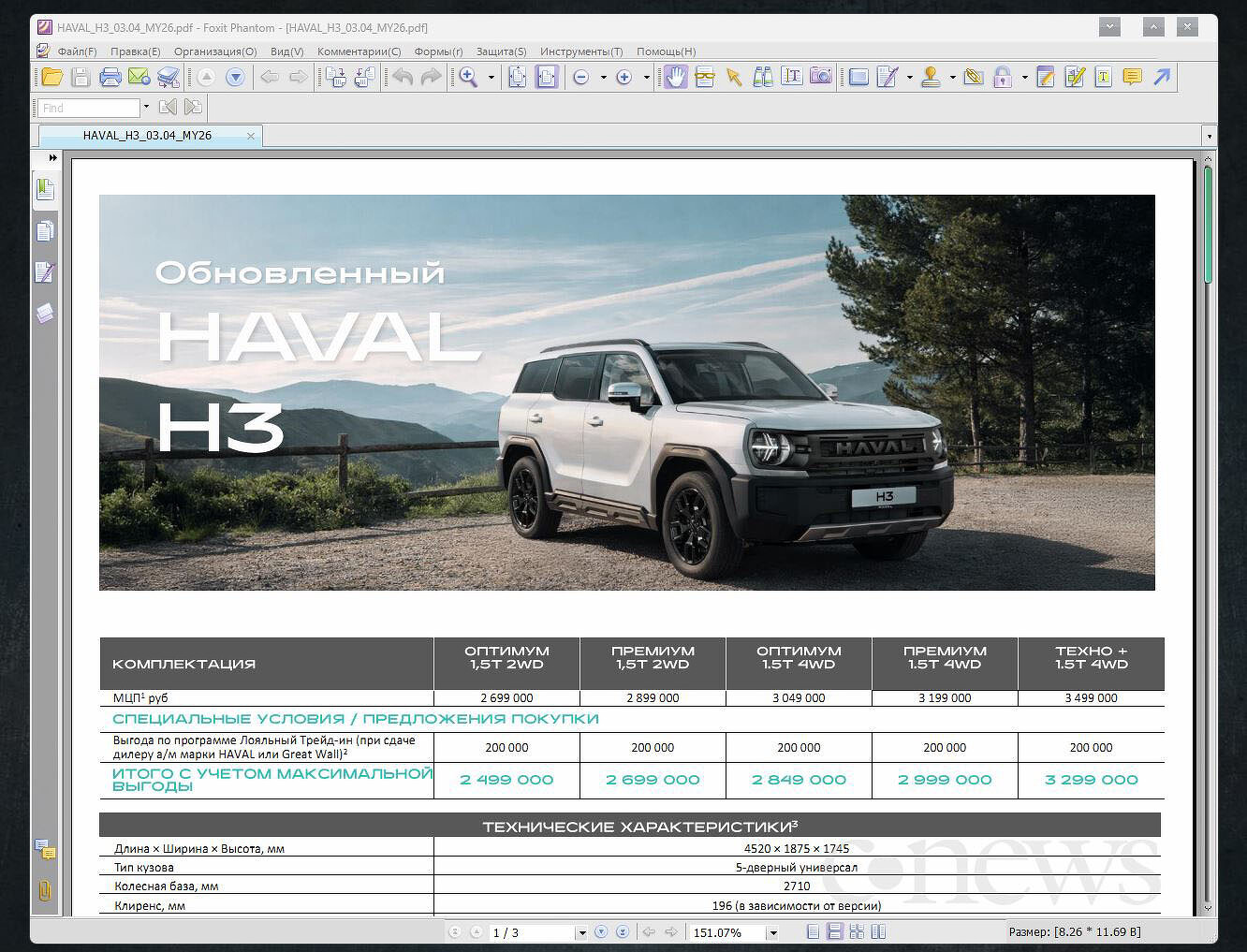Expand the Zoom In tool dropdown arrow

[x=491, y=78]
